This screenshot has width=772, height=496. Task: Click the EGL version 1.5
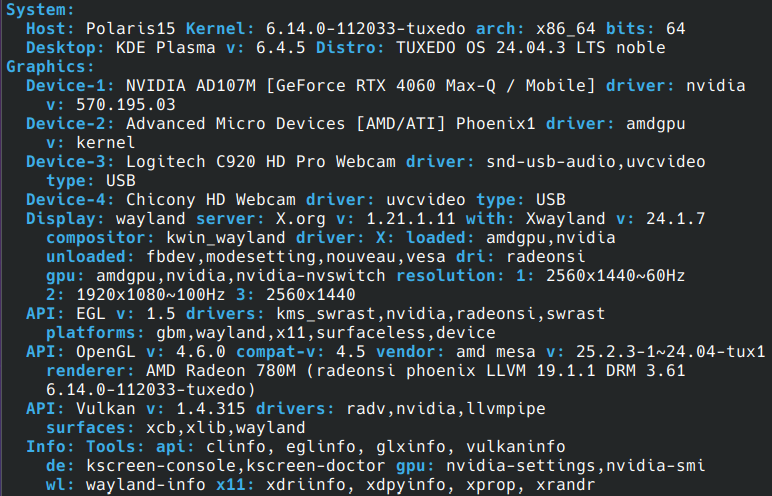[161, 313]
